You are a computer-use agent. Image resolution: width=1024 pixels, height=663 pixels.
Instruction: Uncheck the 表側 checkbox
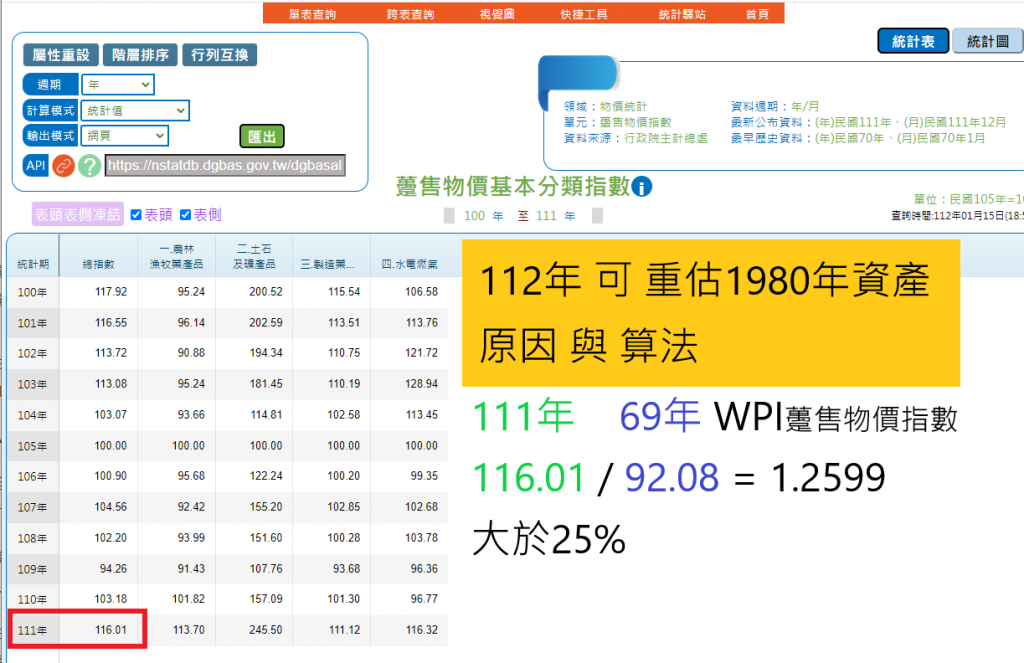point(187,213)
